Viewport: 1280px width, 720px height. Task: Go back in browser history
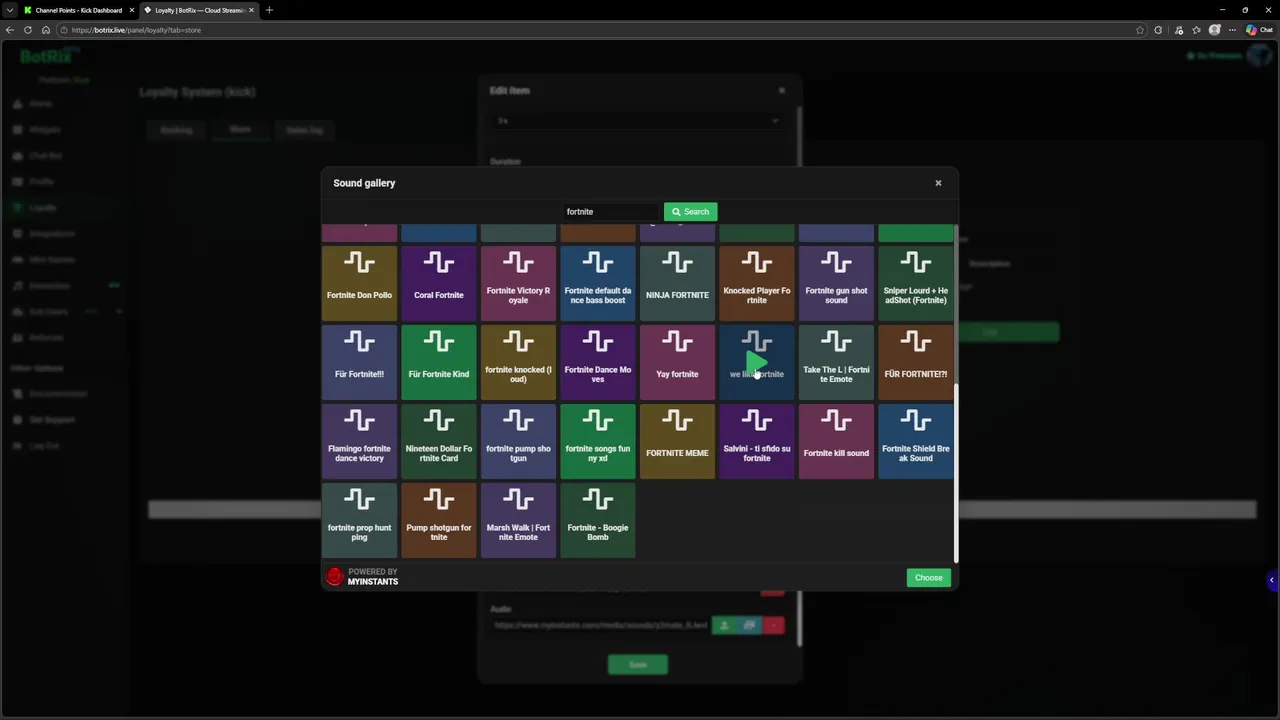point(10,30)
